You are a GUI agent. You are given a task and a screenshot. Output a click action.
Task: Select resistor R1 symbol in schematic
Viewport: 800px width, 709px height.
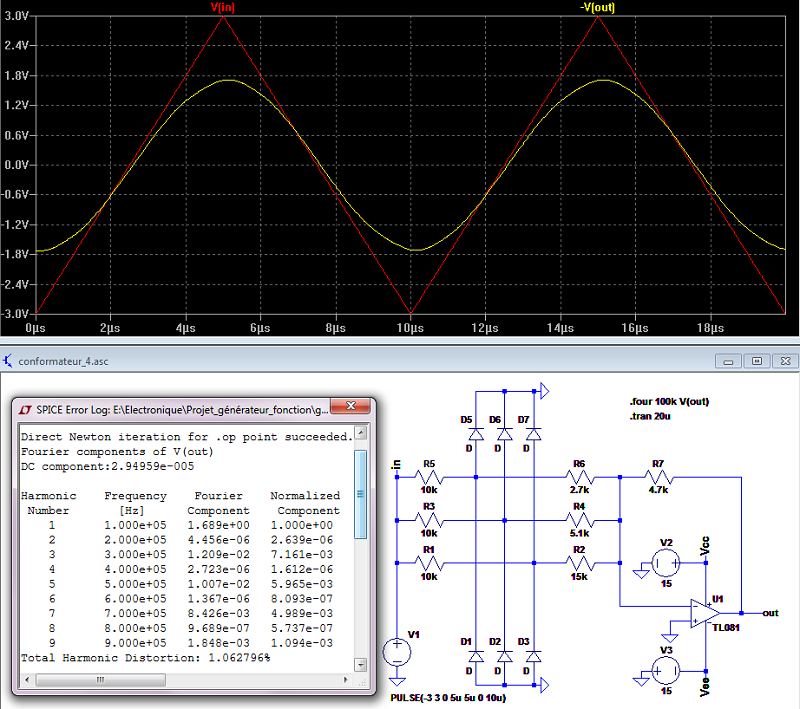click(x=429, y=563)
